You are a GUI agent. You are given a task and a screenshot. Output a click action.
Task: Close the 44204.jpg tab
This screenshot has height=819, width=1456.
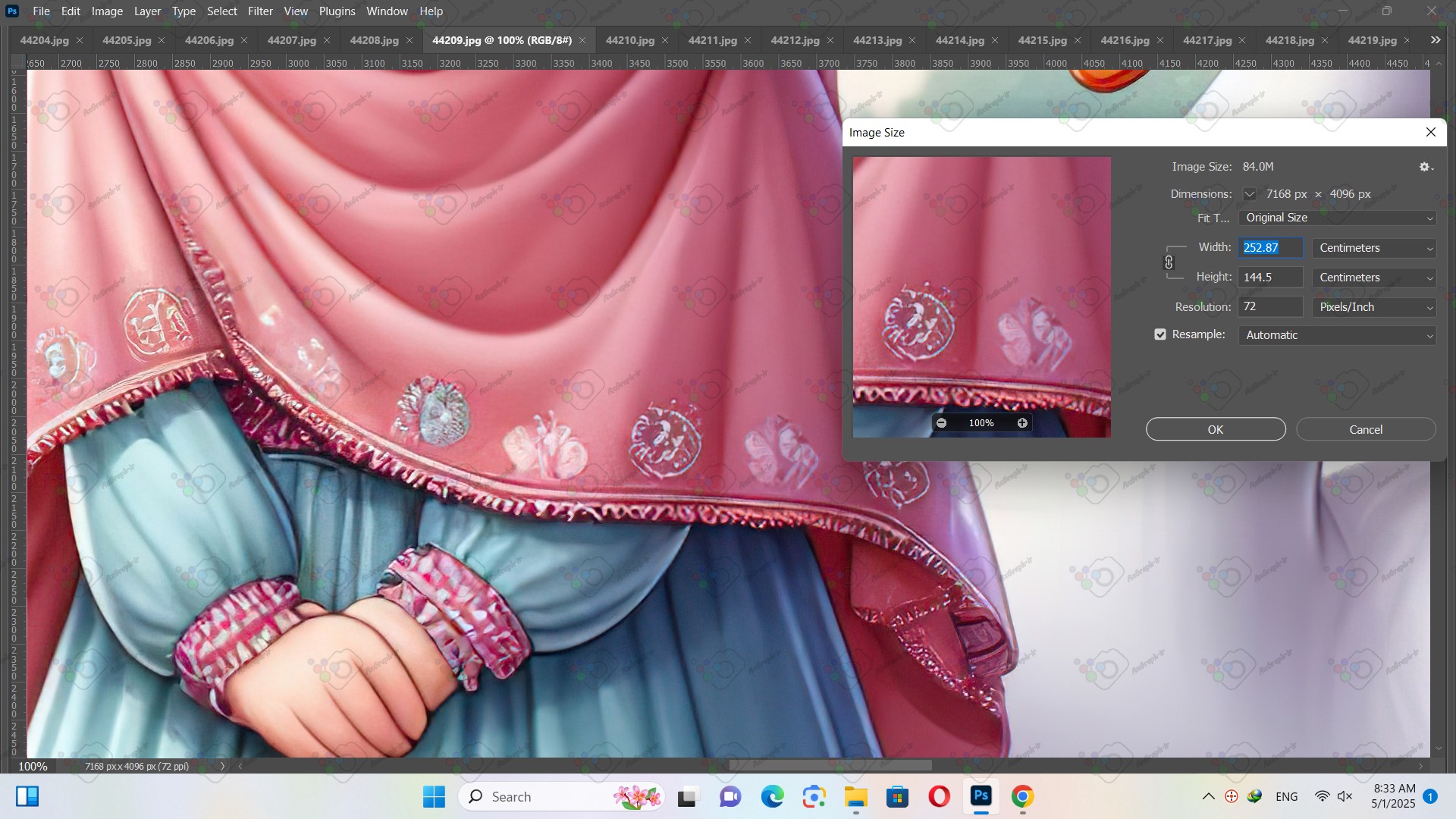80,40
